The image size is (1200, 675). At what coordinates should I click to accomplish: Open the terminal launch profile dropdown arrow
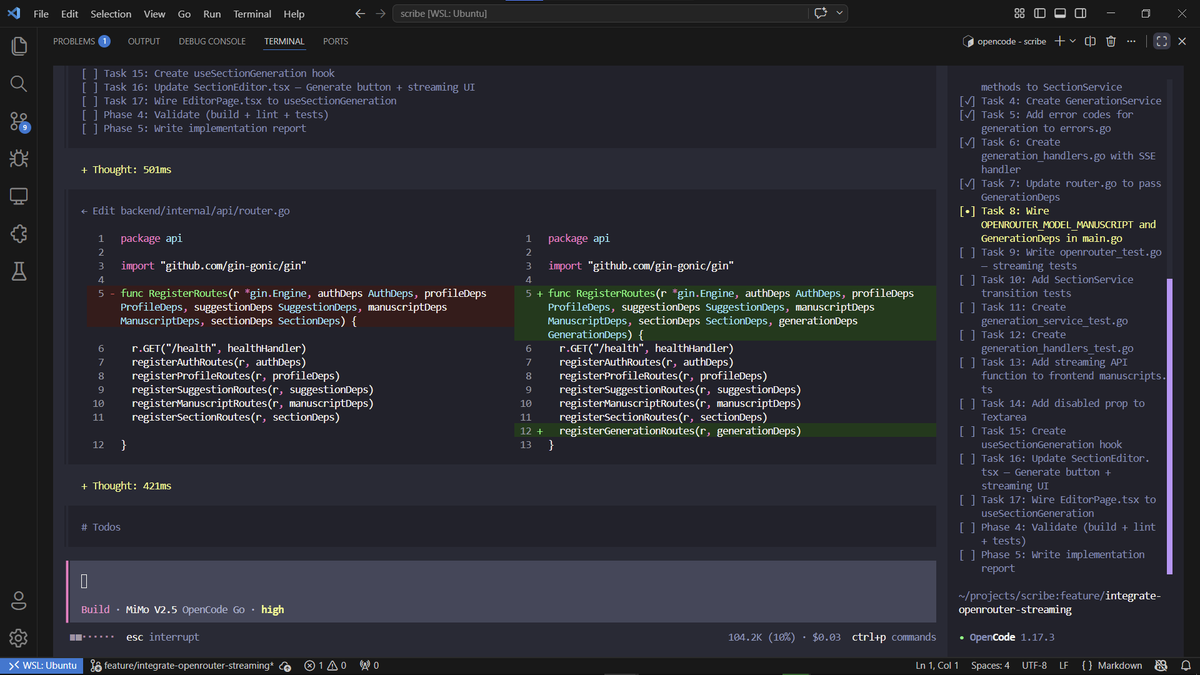[1073, 41]
